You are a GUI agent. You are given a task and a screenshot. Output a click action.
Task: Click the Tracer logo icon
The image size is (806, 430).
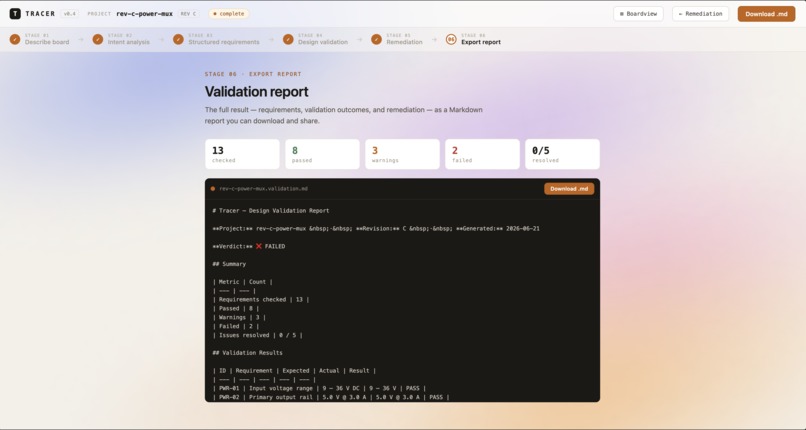click(15, 14)
